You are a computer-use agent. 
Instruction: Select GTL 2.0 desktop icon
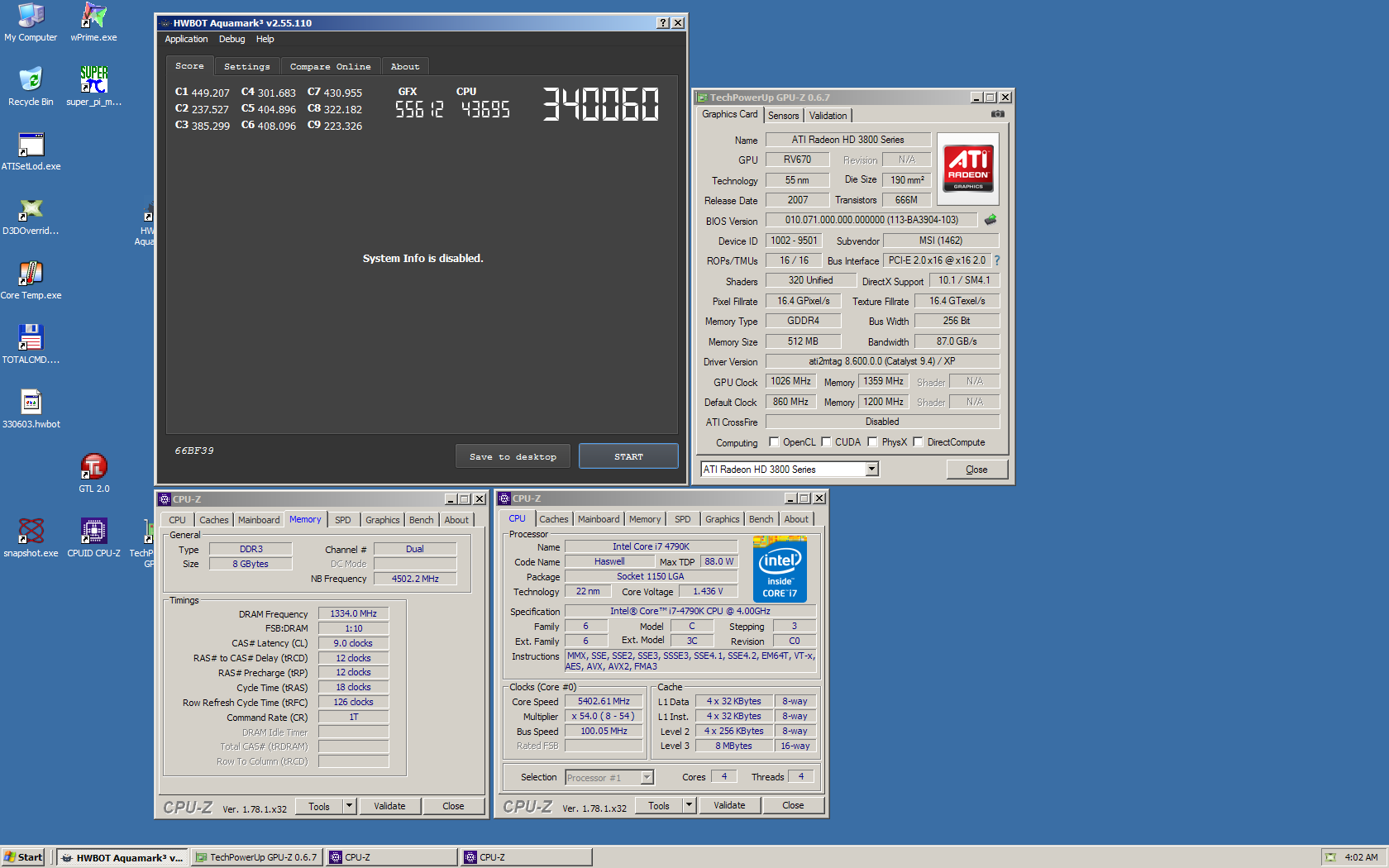click(93, 473)
